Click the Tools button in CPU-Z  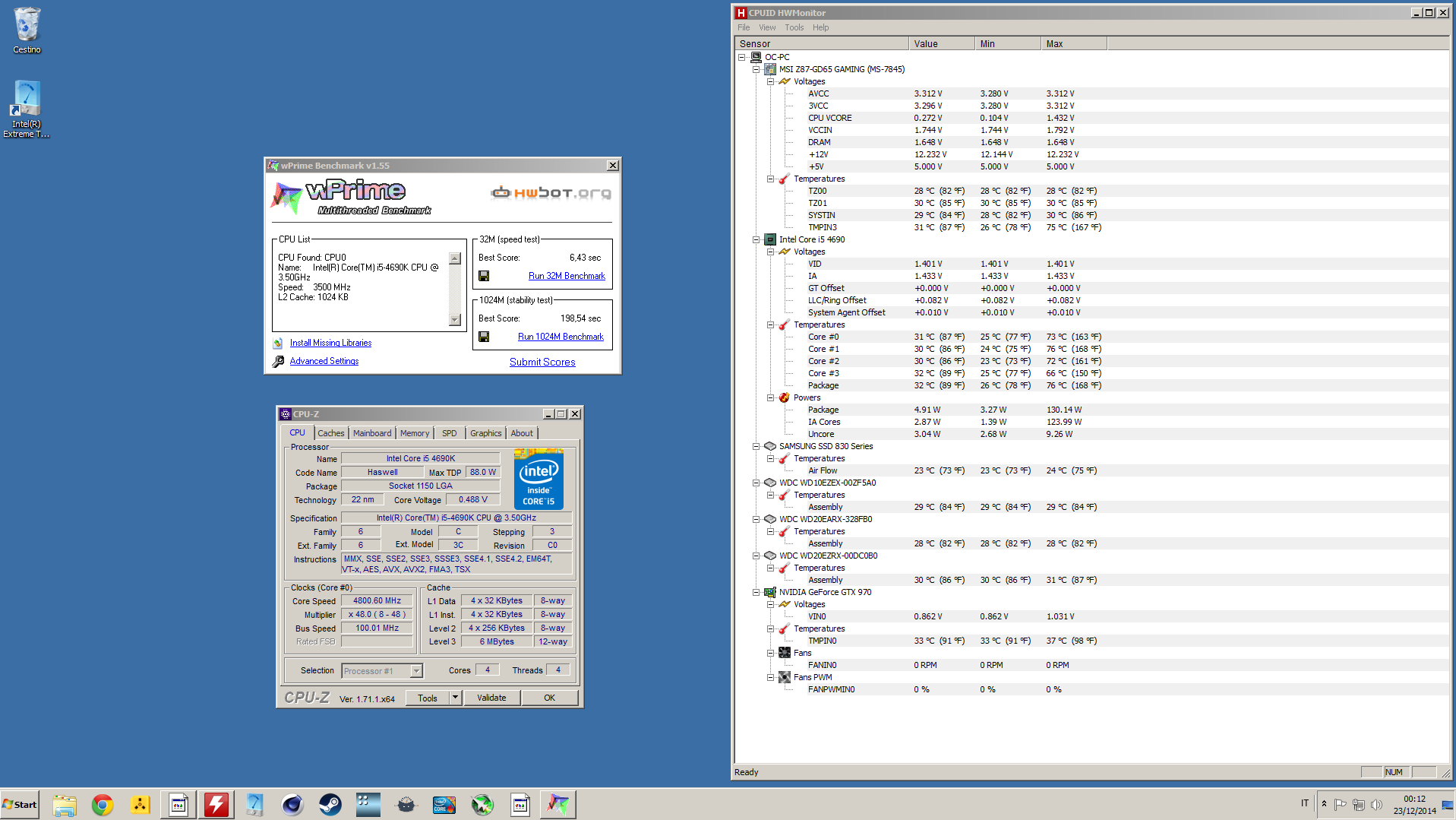(x=428, y=698)
